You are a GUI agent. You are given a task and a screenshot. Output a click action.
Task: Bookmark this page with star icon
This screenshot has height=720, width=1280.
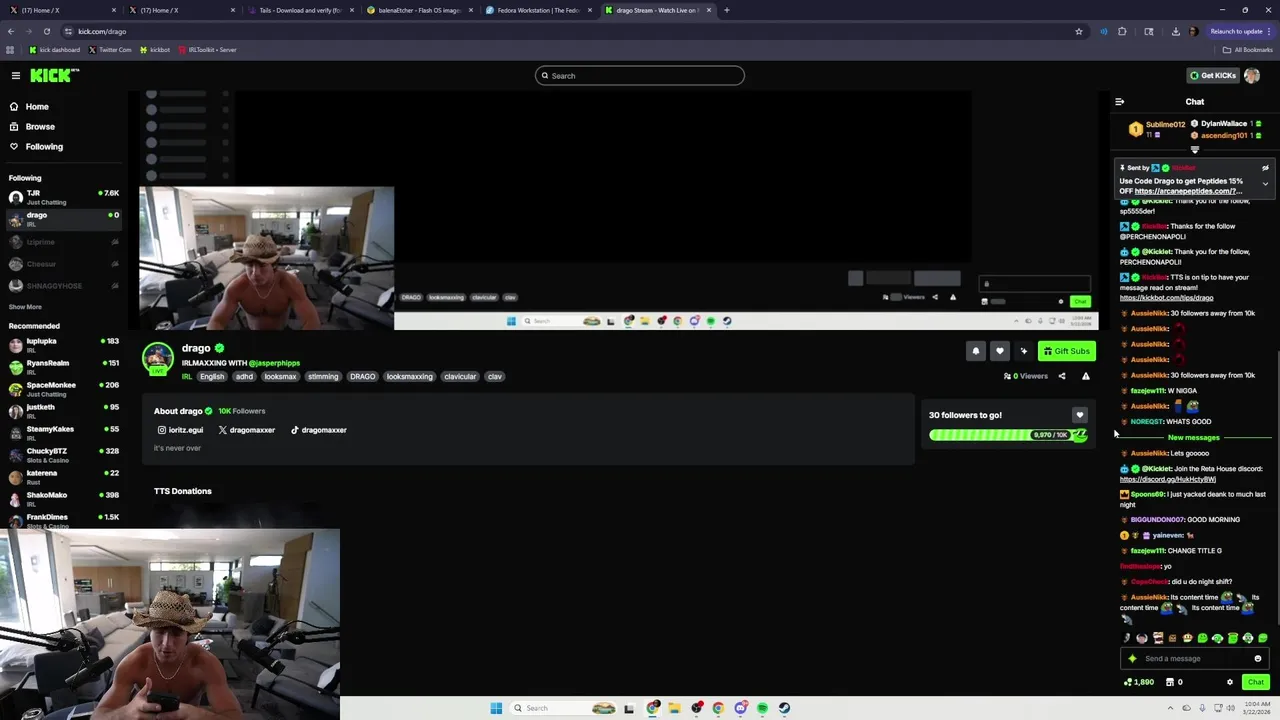pyautogui.click(x=1079, y=31)
